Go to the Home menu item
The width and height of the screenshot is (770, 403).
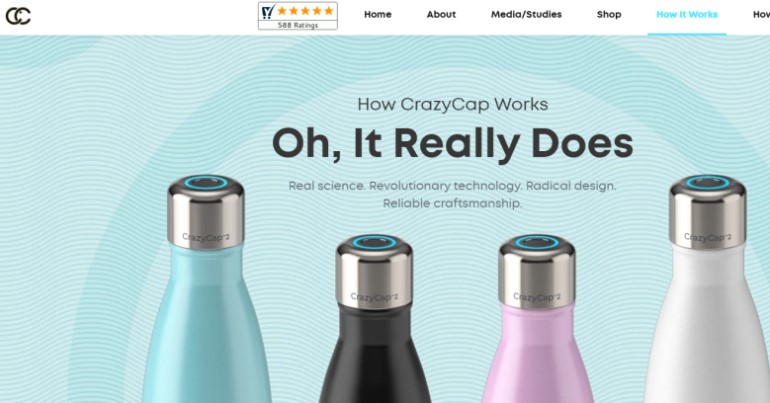[378, 15]
